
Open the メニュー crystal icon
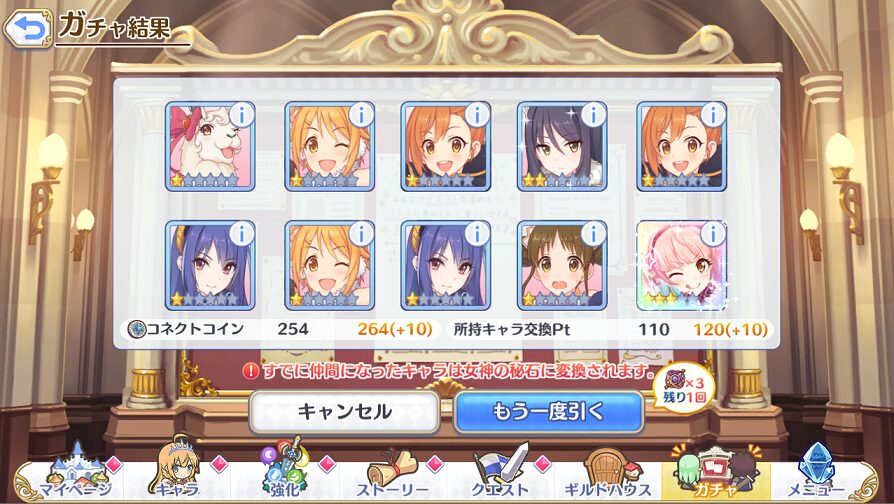[816, 472]
